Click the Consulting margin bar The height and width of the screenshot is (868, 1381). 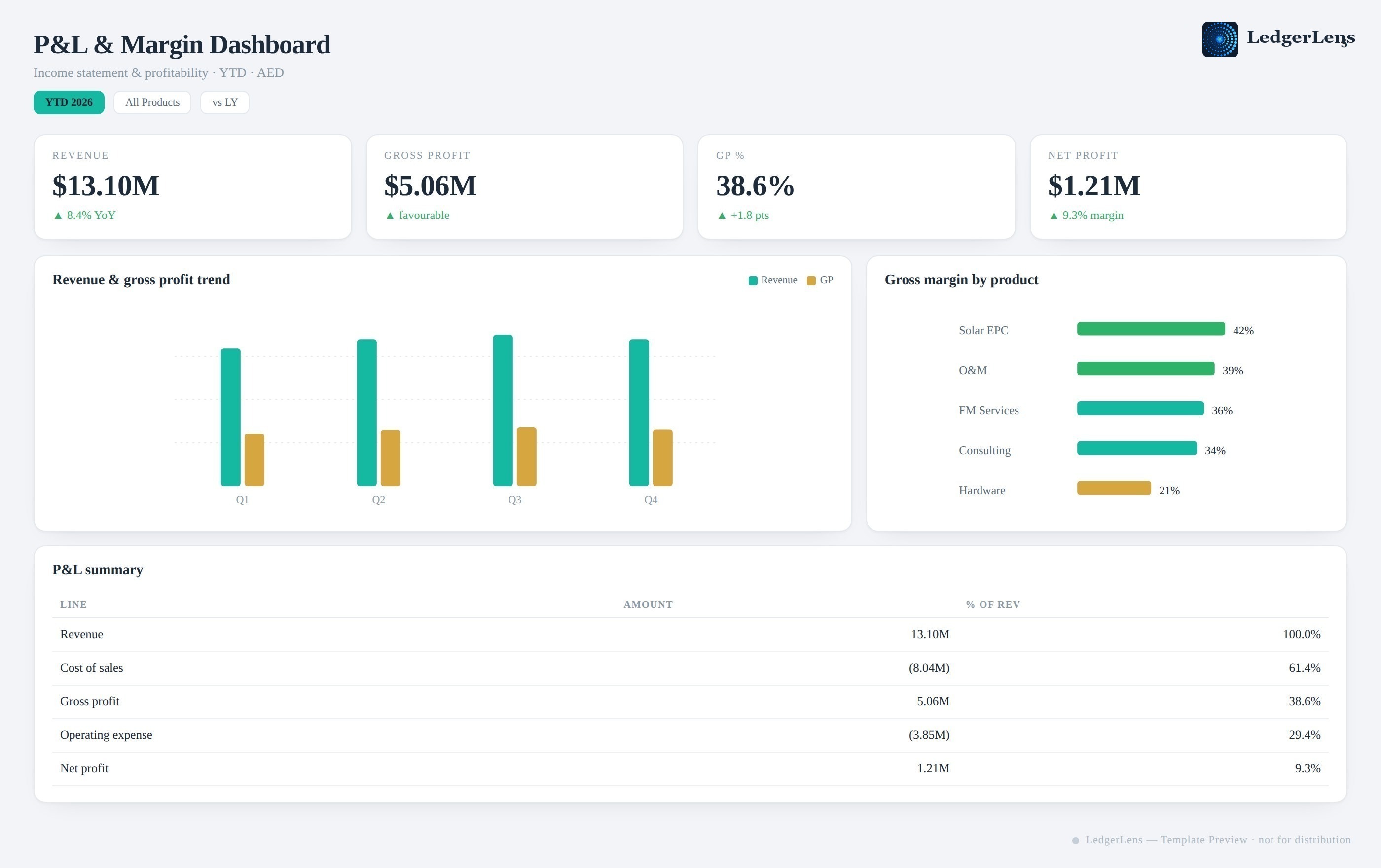pos(1137,448)
